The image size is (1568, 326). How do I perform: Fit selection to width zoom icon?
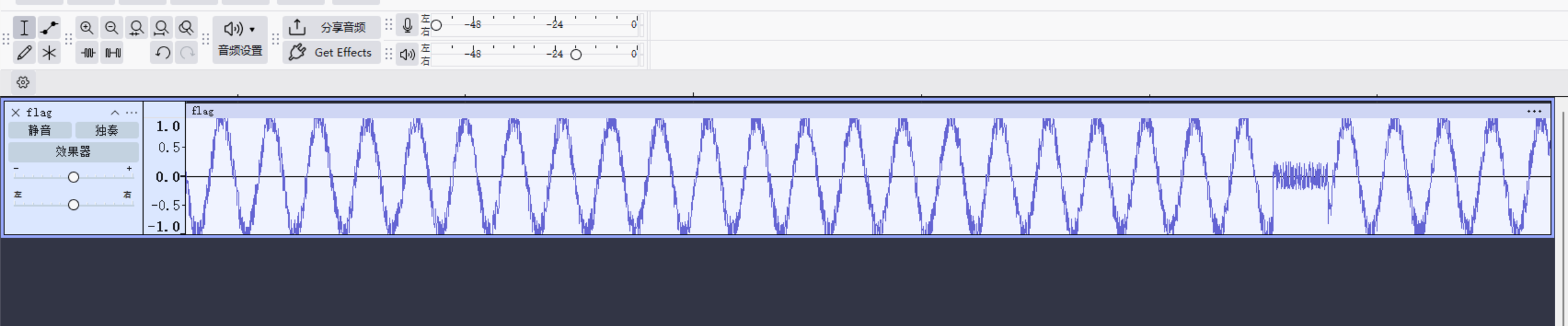point(136,28)
